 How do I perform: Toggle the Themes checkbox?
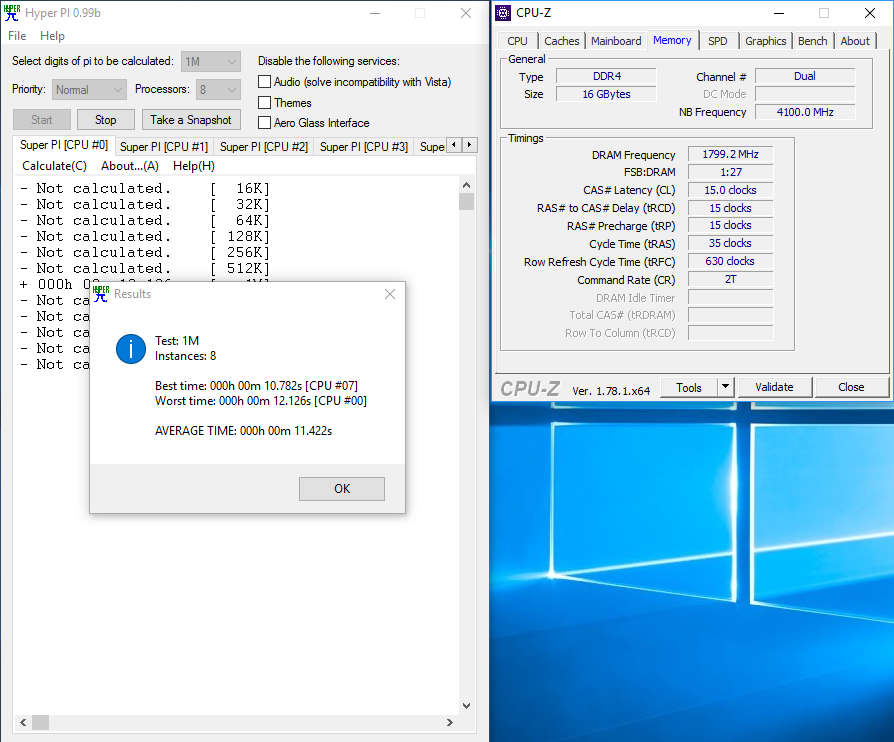click(265, 103)
